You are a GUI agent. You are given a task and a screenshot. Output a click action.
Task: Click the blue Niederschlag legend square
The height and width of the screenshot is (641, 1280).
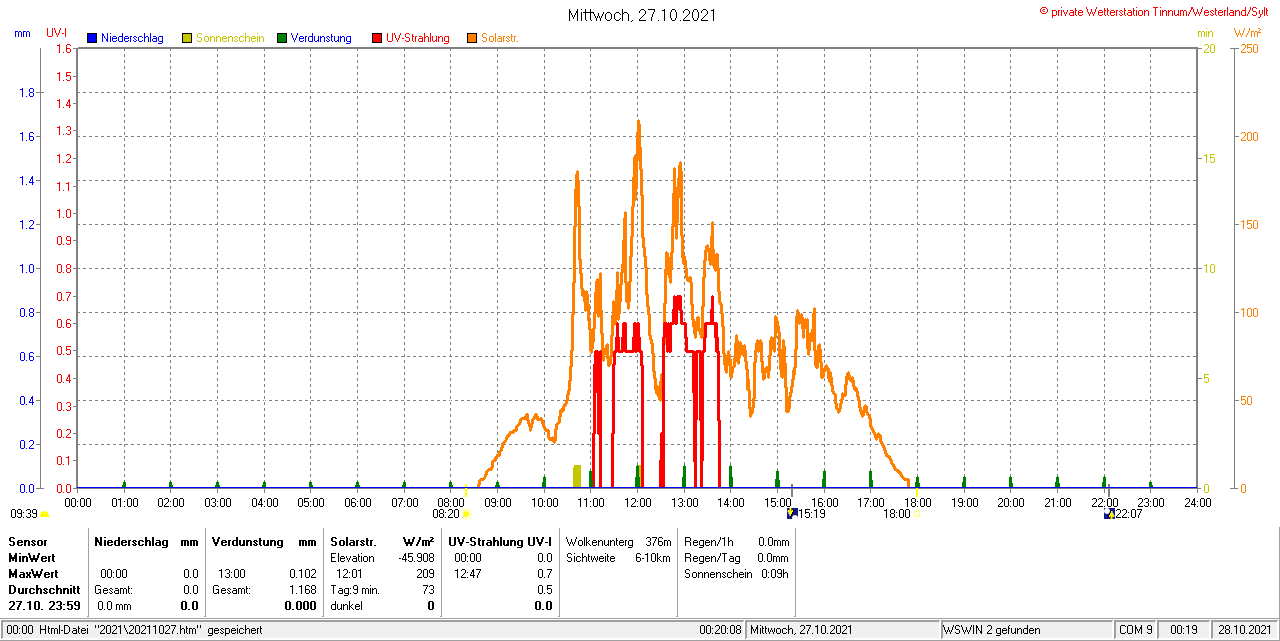tap(92, 38)
